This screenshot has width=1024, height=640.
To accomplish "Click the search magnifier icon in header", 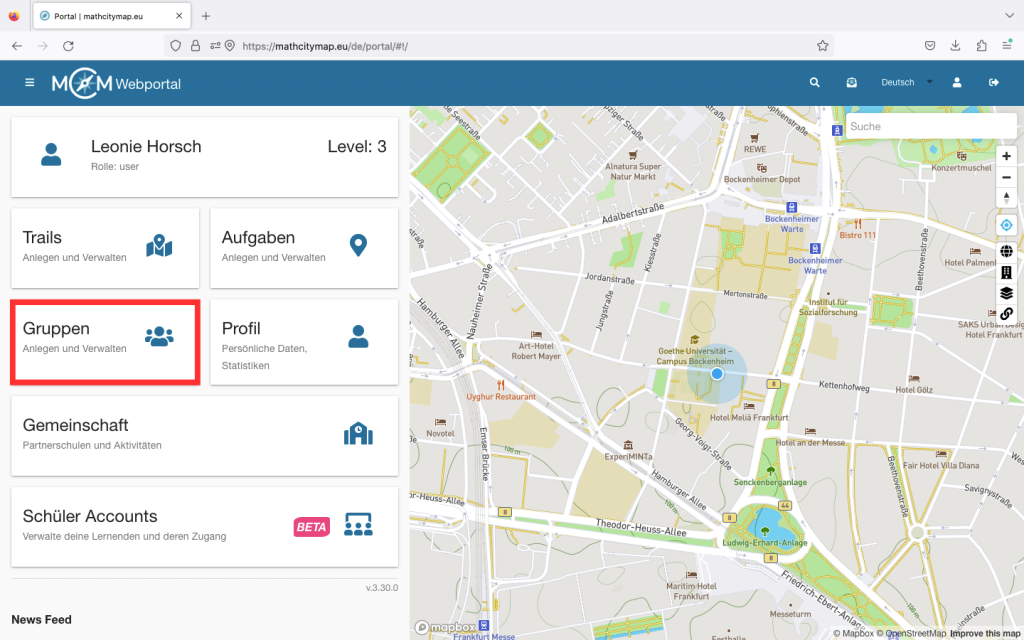I will coord(815,83).
